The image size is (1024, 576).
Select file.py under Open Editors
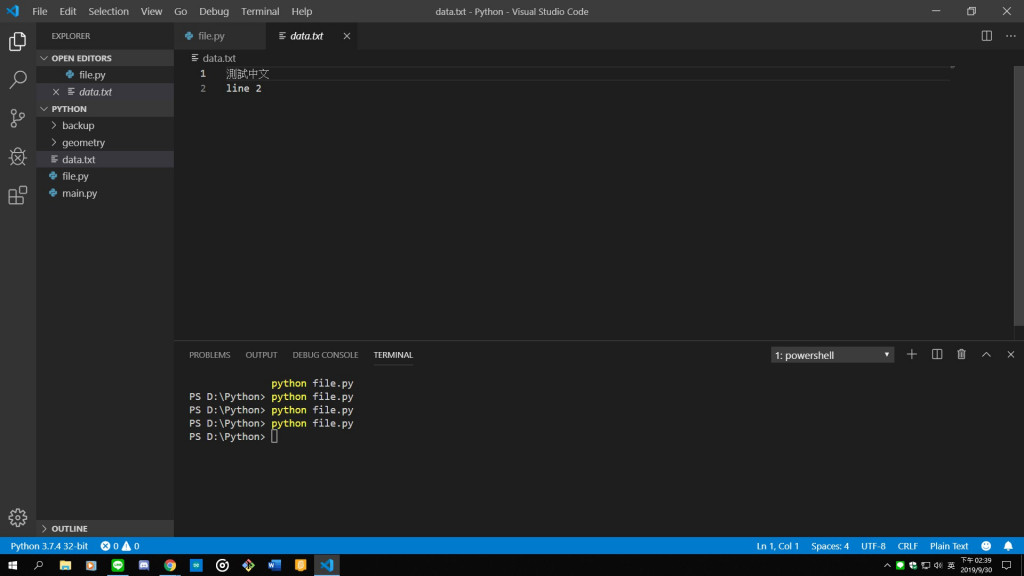point(106,75)
